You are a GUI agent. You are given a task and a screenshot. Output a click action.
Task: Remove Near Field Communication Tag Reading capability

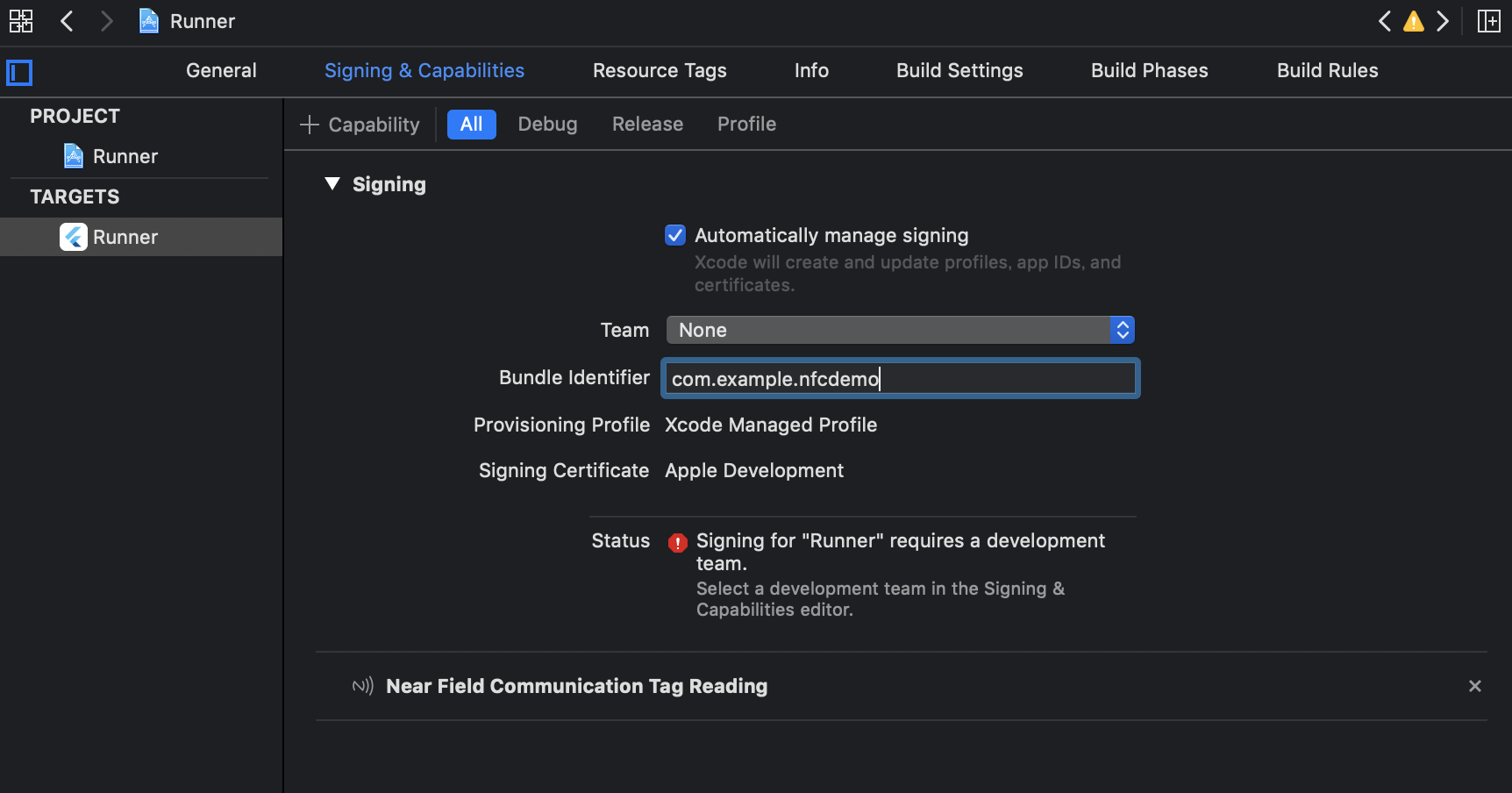click(x=1475, y=686)
